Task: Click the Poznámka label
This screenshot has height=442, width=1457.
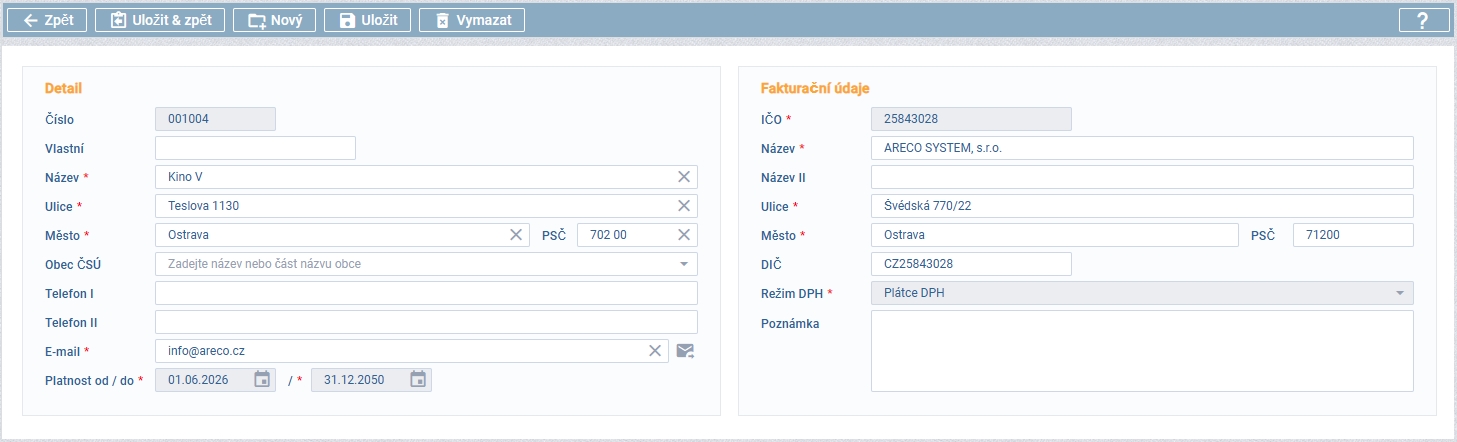Action: tap(790, 323)
